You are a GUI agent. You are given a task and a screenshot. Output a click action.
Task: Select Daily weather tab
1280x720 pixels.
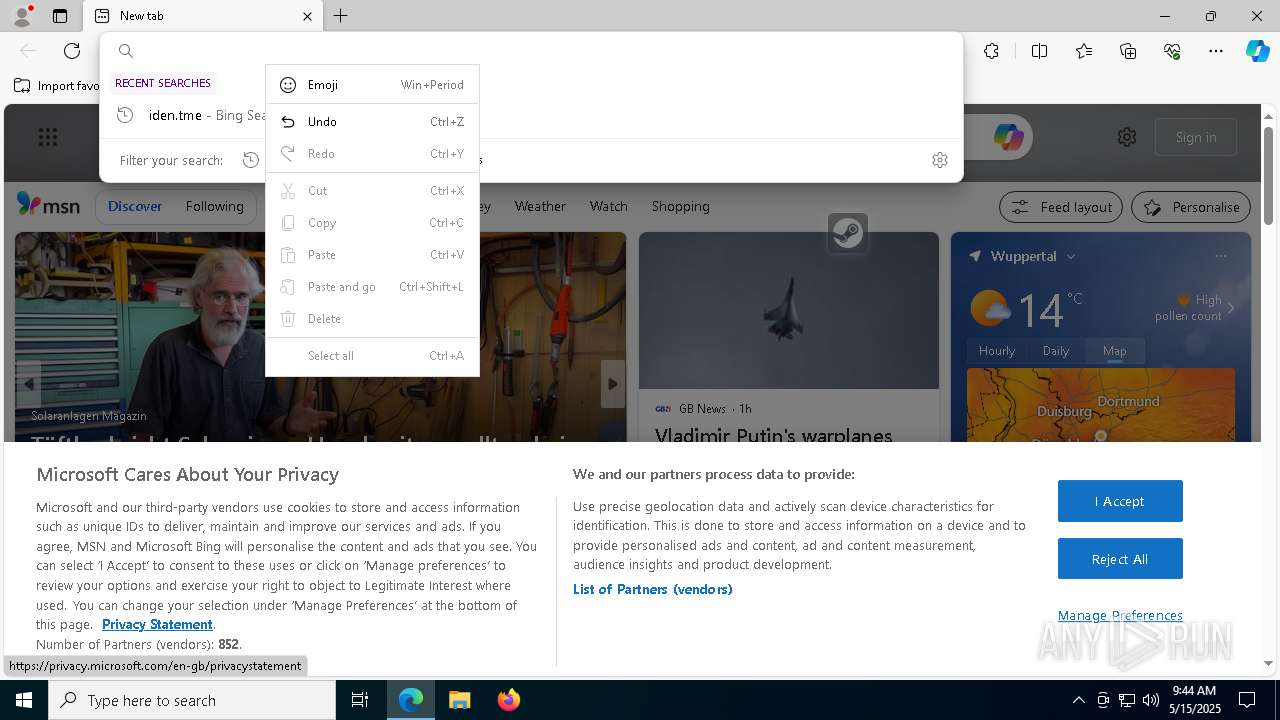tap(1056, 351)
